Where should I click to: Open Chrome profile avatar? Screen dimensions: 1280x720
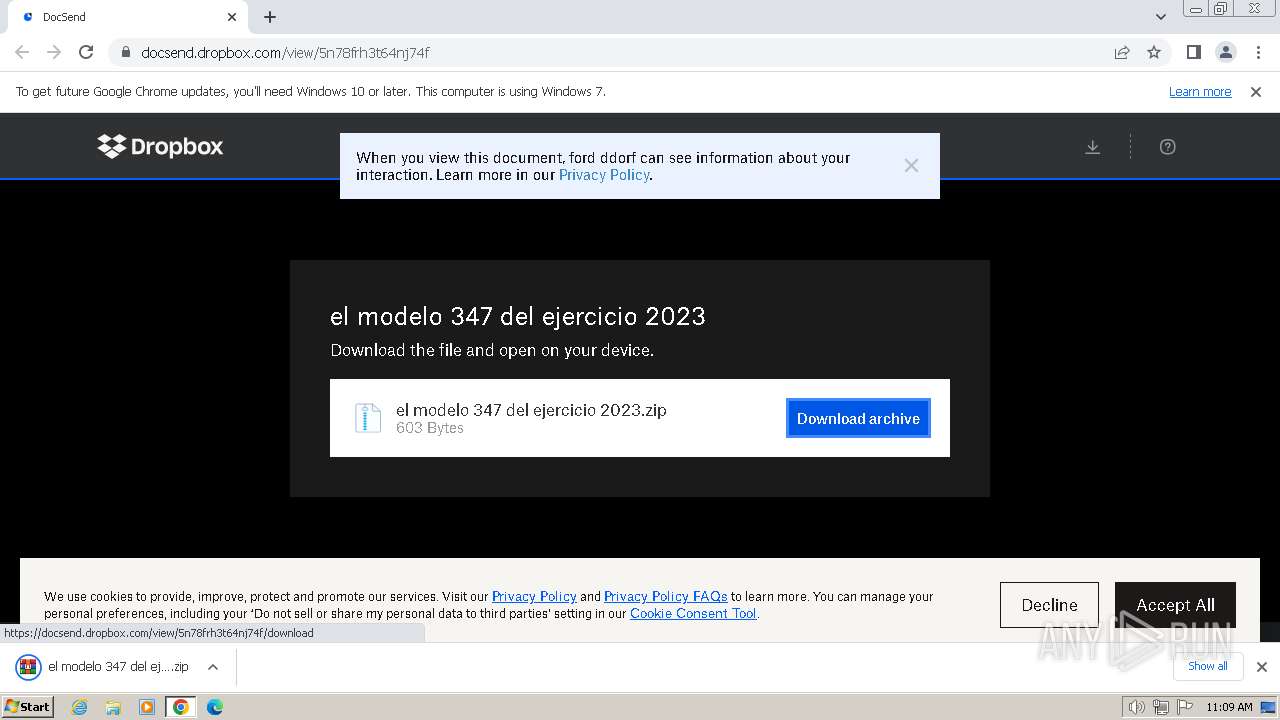pos(1225,52)
